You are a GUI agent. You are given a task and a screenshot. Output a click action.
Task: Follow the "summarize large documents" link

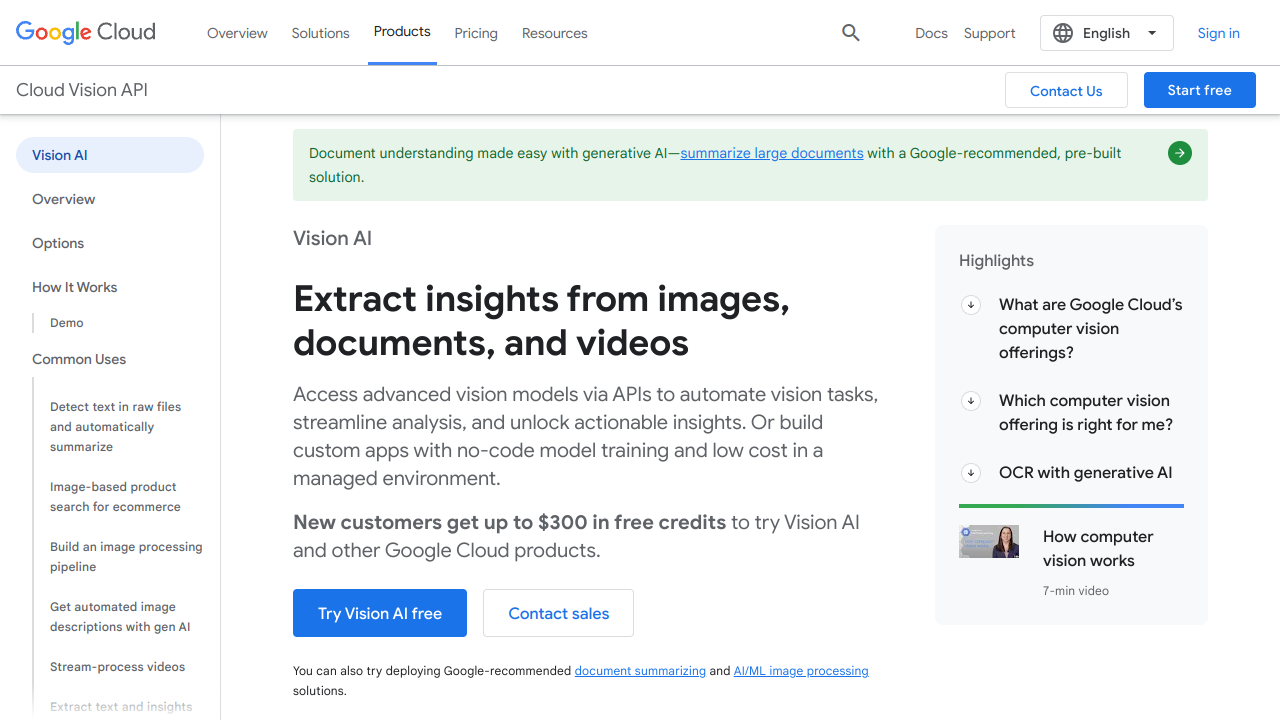point(772,153)
